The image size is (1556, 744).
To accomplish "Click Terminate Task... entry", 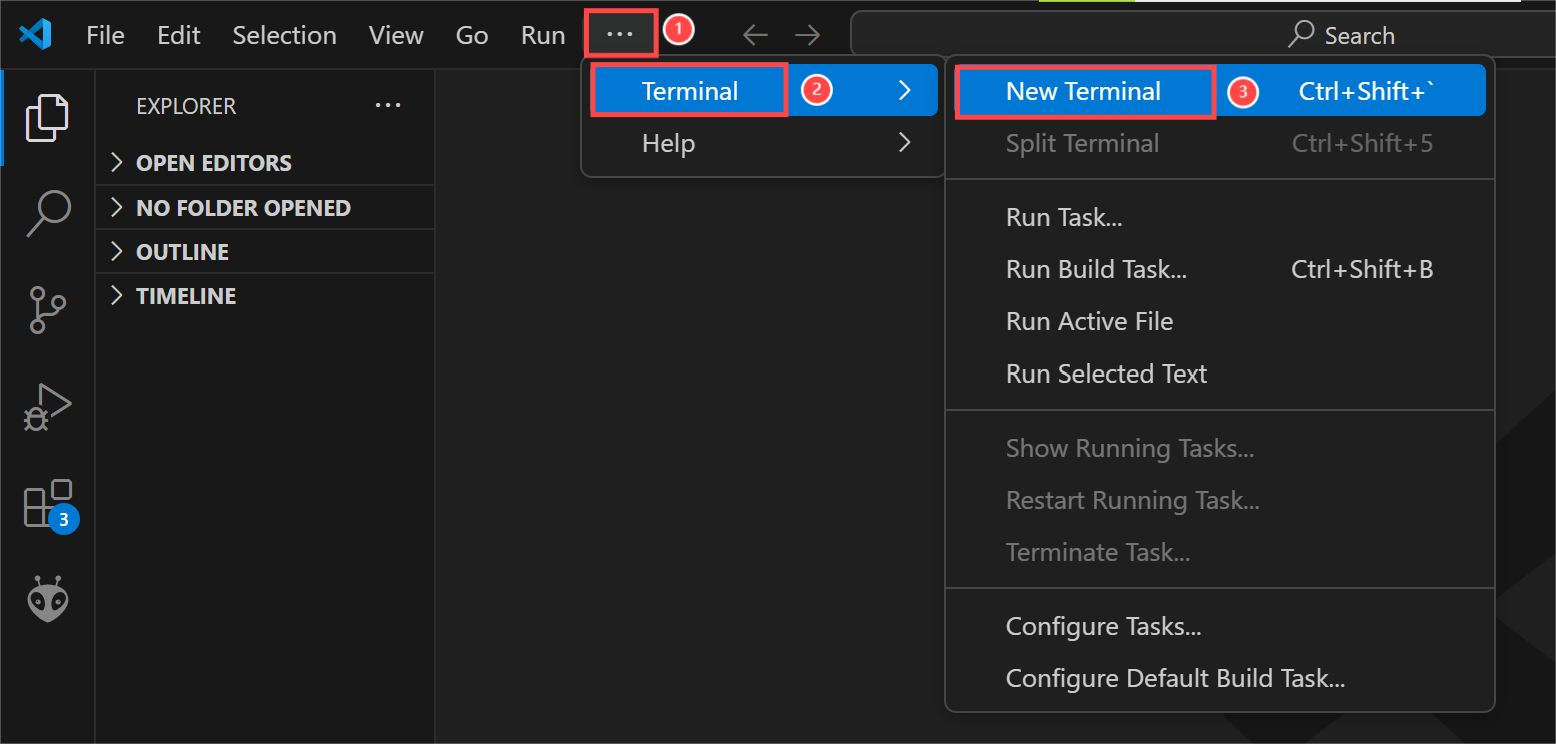I will [x=1220, y=552].
